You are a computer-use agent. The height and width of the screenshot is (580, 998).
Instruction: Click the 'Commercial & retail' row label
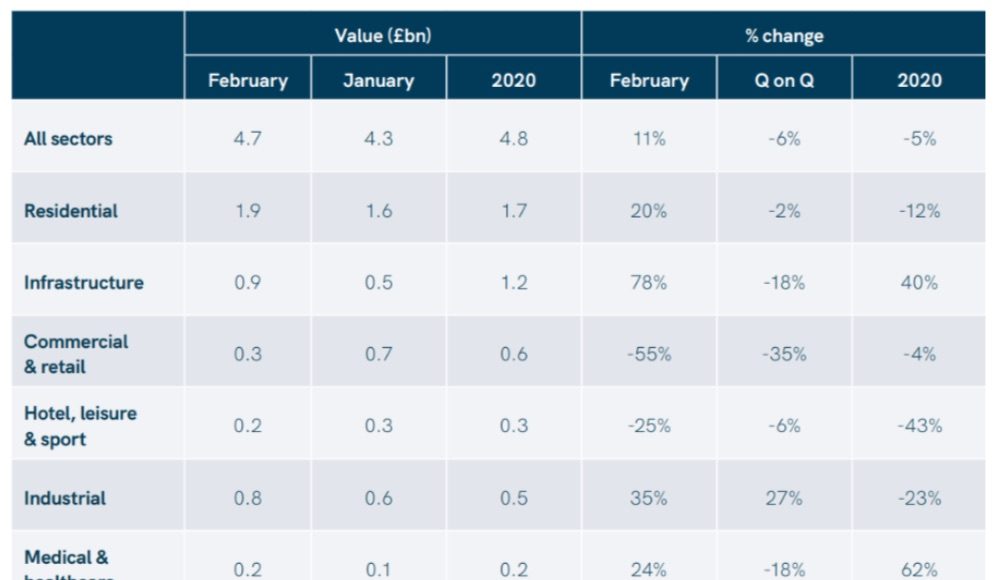coord(76,354)
